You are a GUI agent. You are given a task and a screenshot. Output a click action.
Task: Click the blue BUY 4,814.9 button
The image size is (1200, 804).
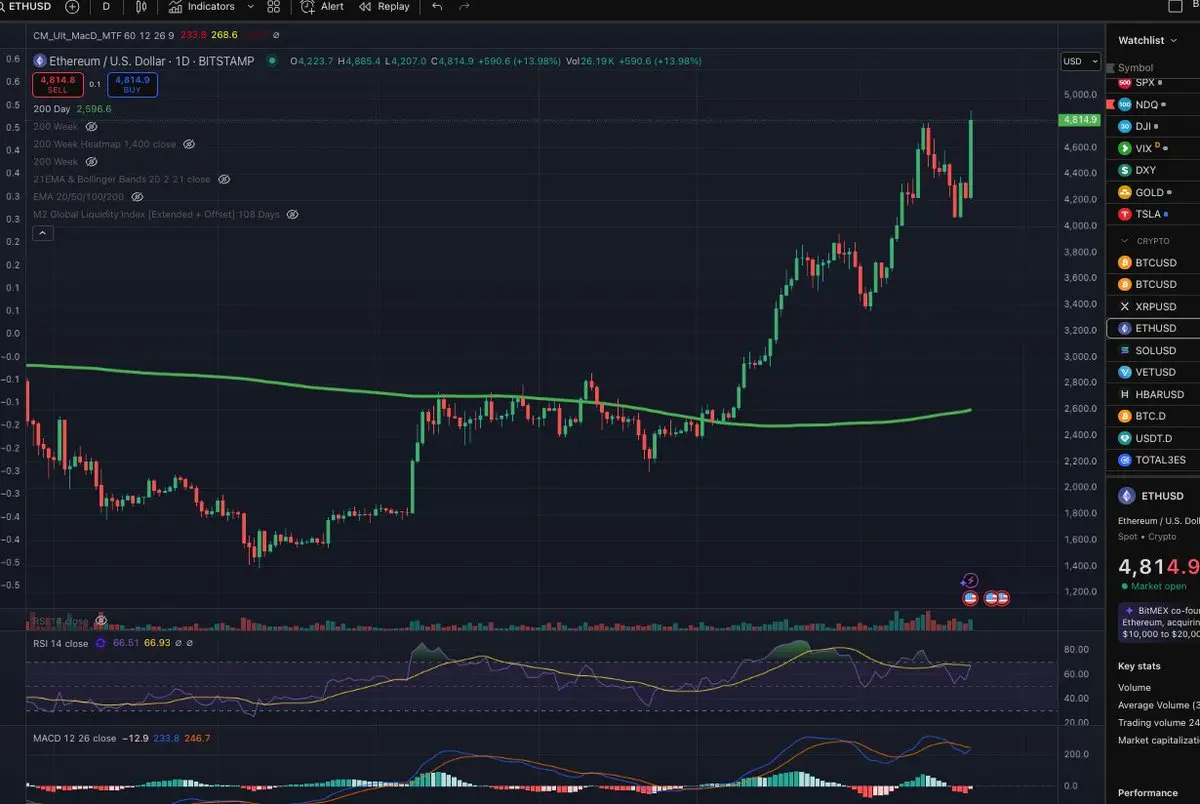click(132, 84)
